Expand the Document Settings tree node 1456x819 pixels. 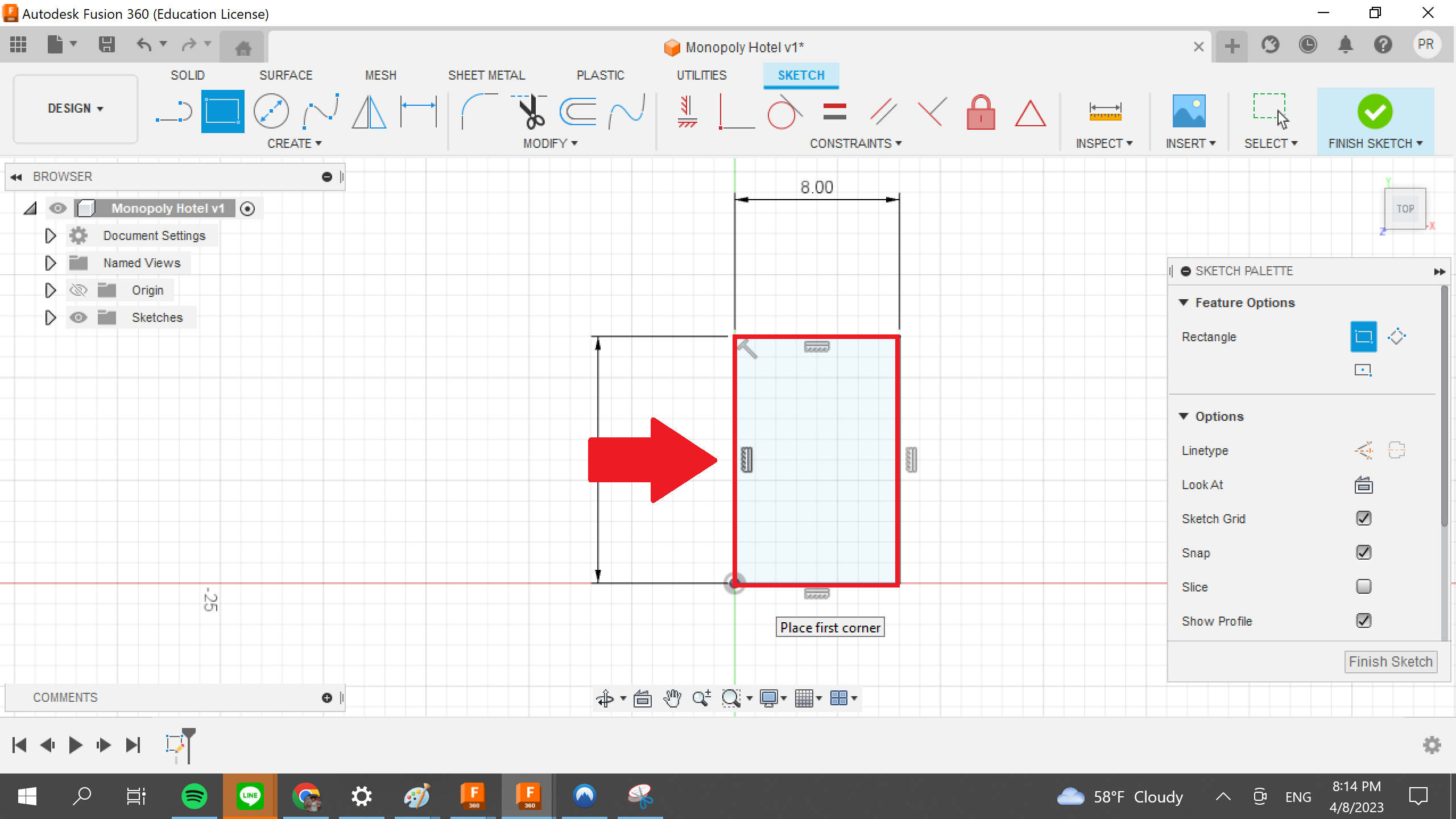[49, 235]
